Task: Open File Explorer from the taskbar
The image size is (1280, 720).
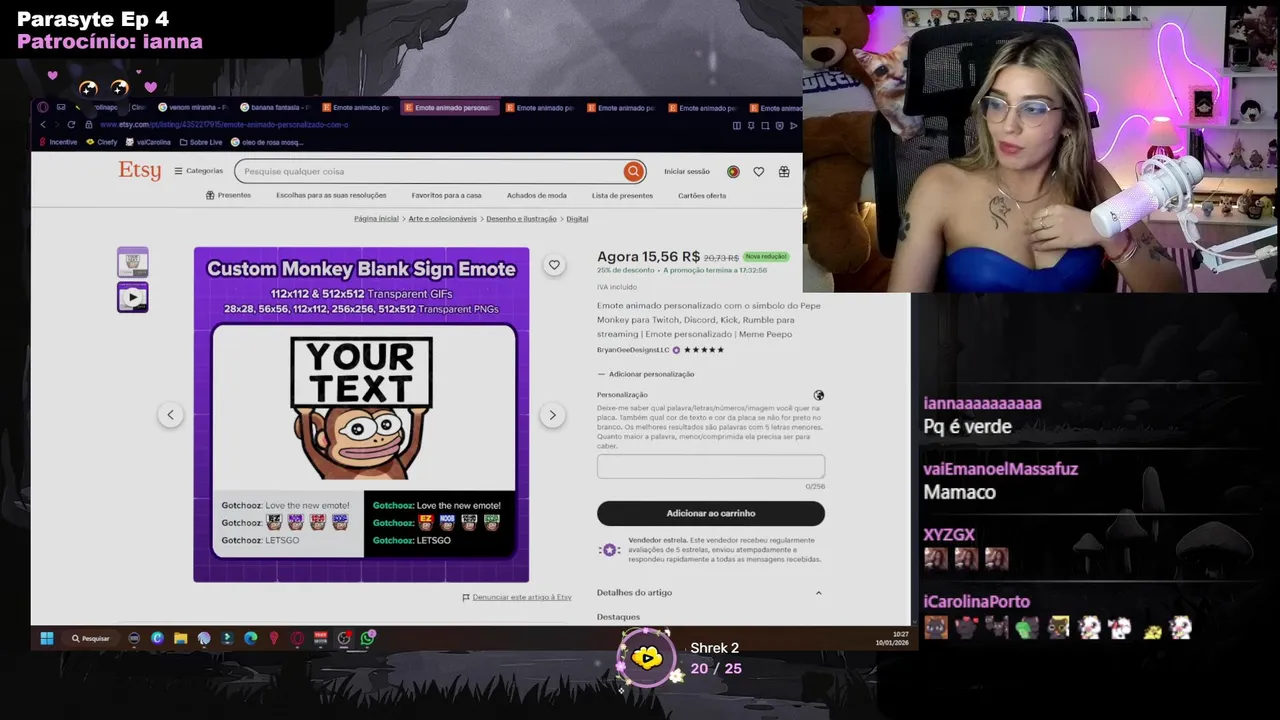Action: click(x=181, y=638)
